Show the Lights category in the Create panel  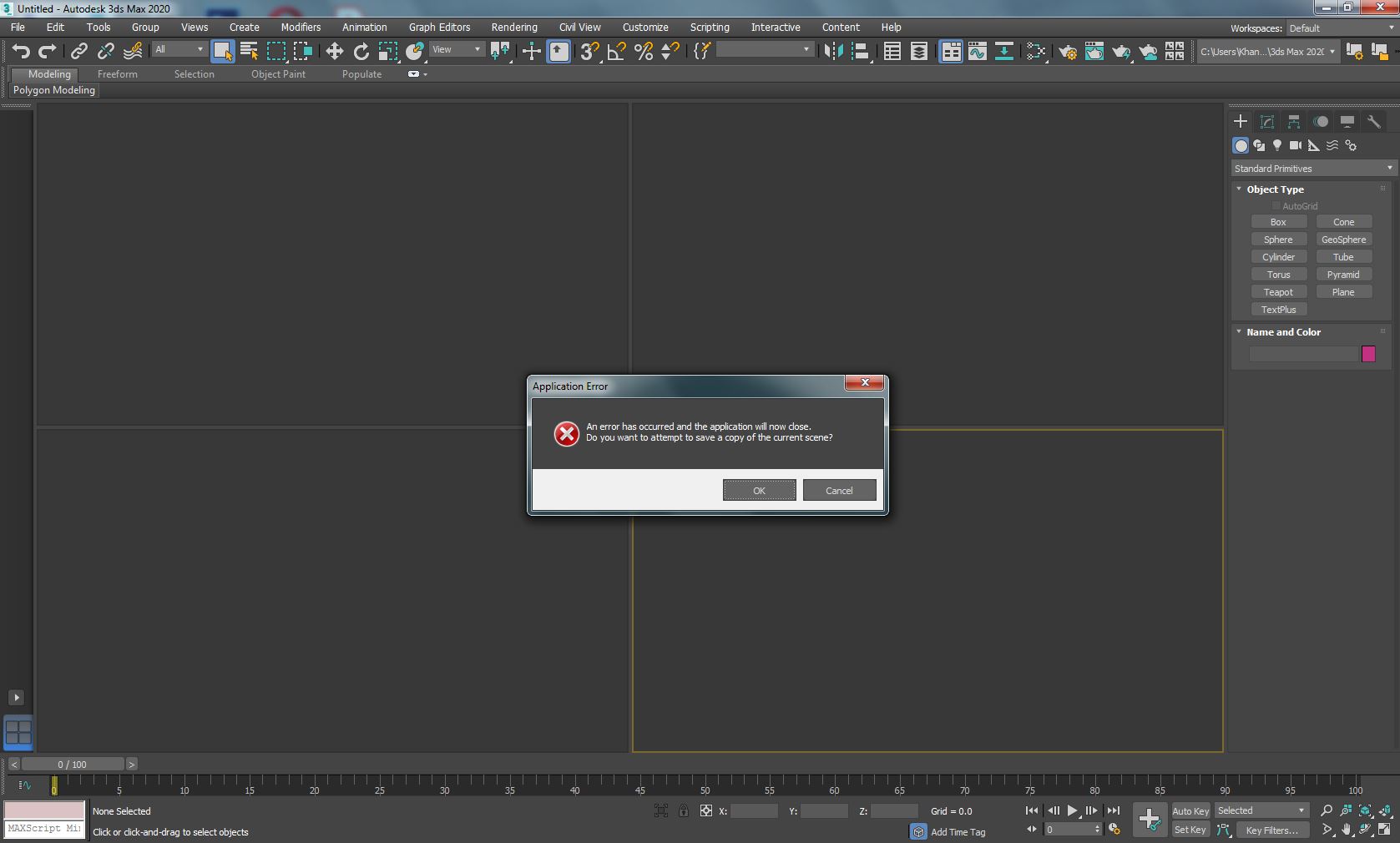pos(1277,145)
